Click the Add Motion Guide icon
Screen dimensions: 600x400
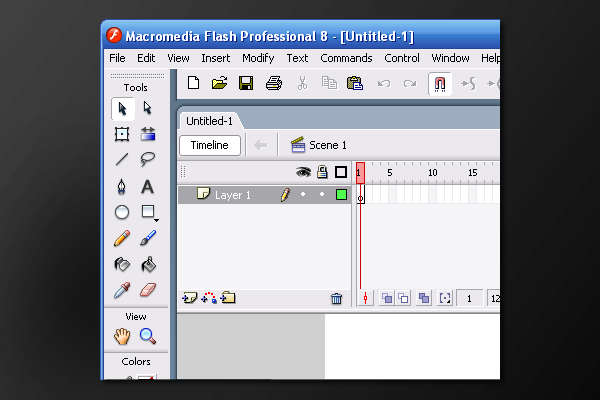pos(209,298)
